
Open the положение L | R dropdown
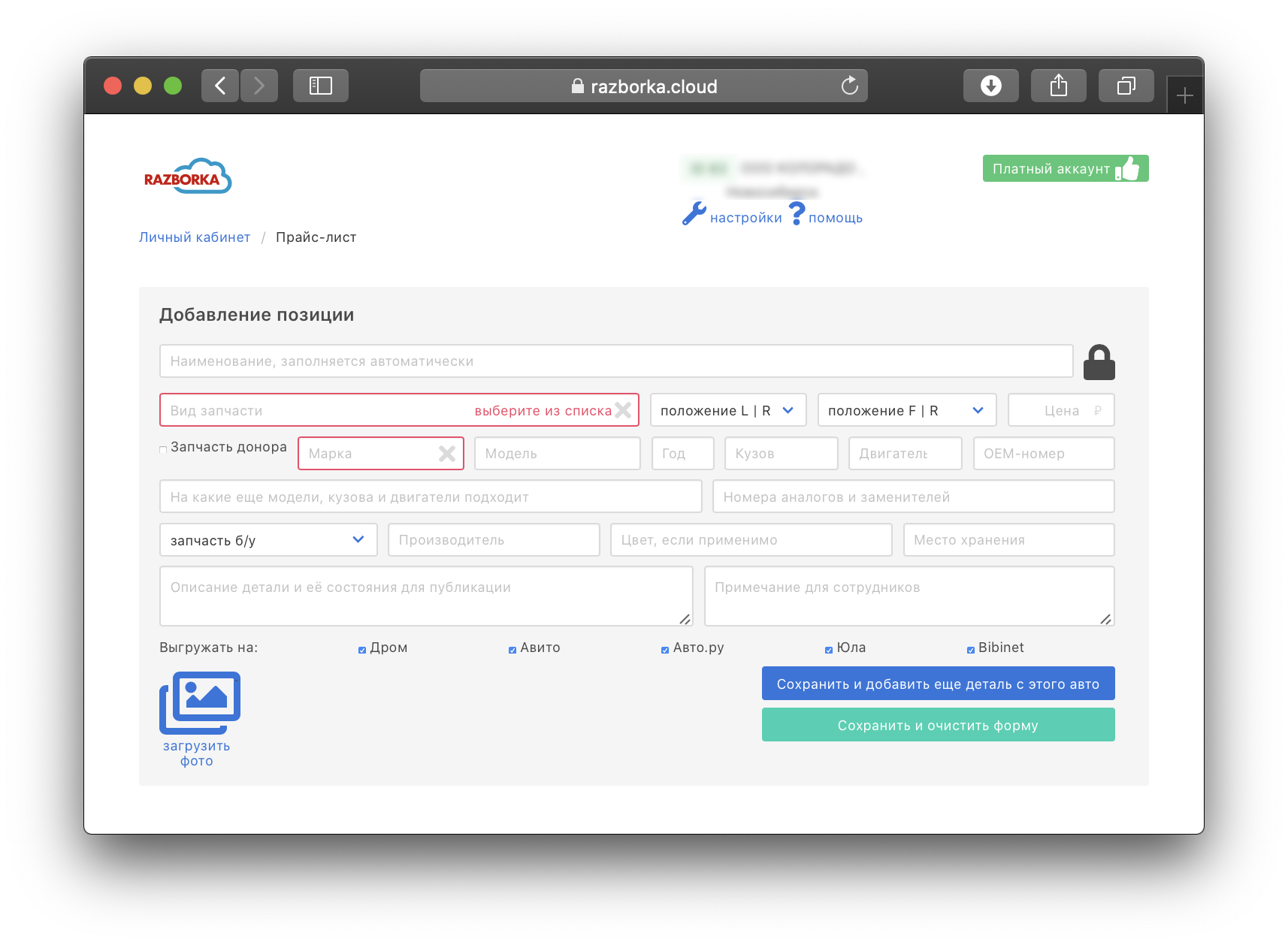727,410
